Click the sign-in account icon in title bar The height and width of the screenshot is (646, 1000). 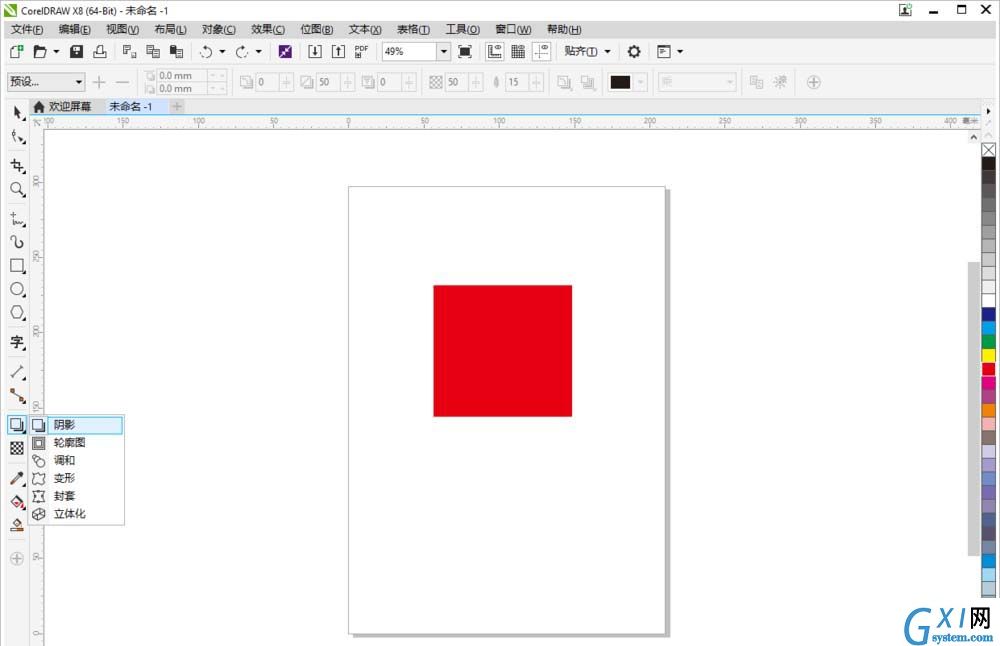906,10
